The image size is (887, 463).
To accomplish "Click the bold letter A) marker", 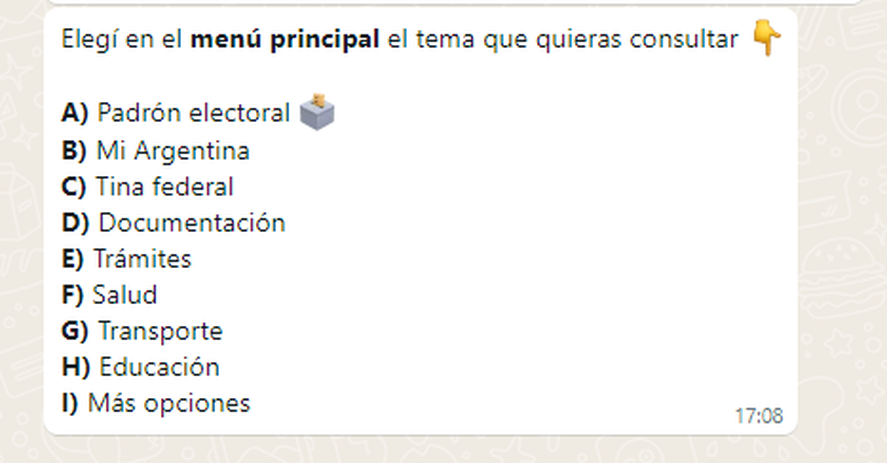I will pyautogui.click(x=75, y=113).
